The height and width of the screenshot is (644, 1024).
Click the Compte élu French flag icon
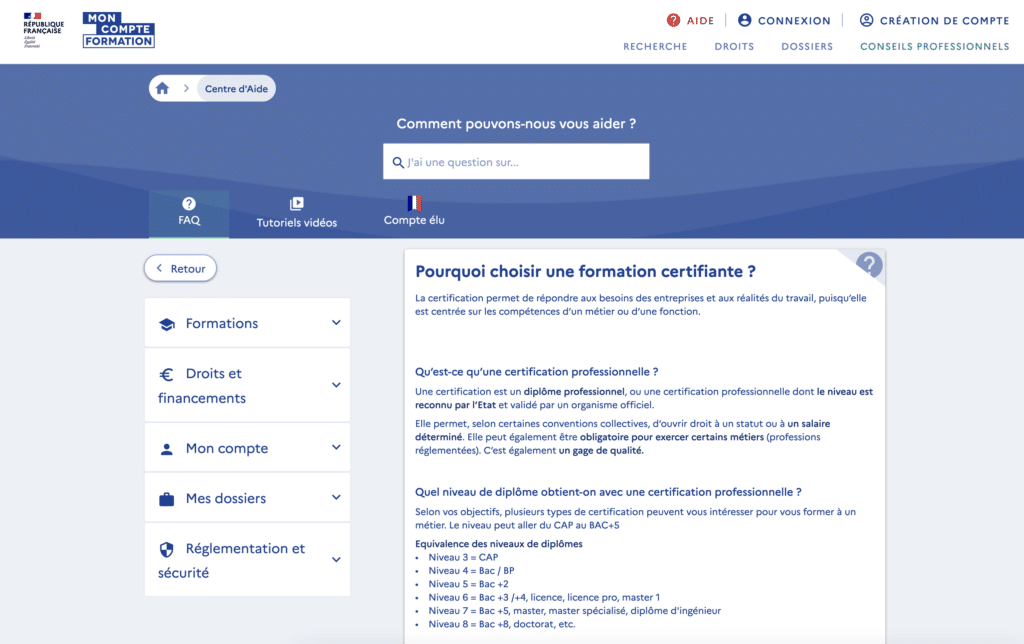pyautogui.click(x=414, y=203)
